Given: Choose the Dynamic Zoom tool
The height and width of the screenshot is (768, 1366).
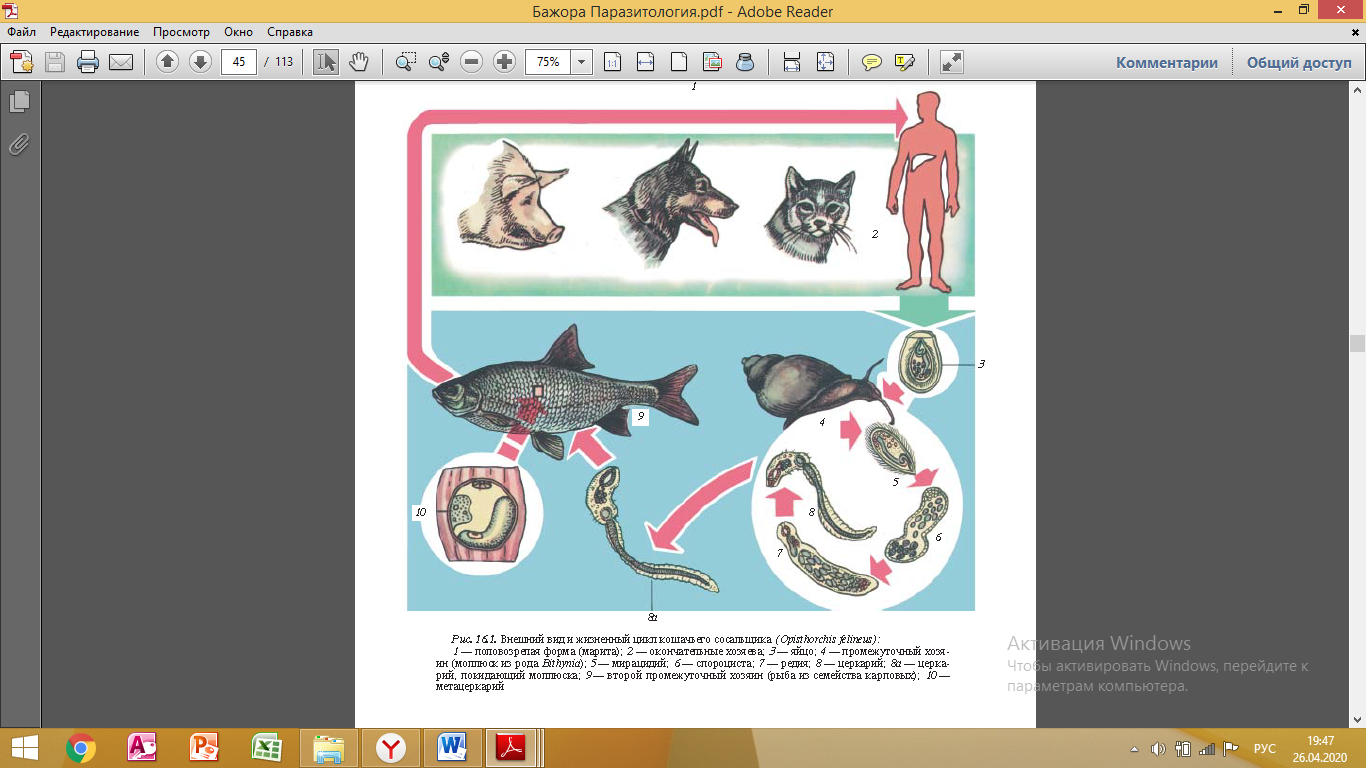Looking at the screenshot, I should 438,62.
